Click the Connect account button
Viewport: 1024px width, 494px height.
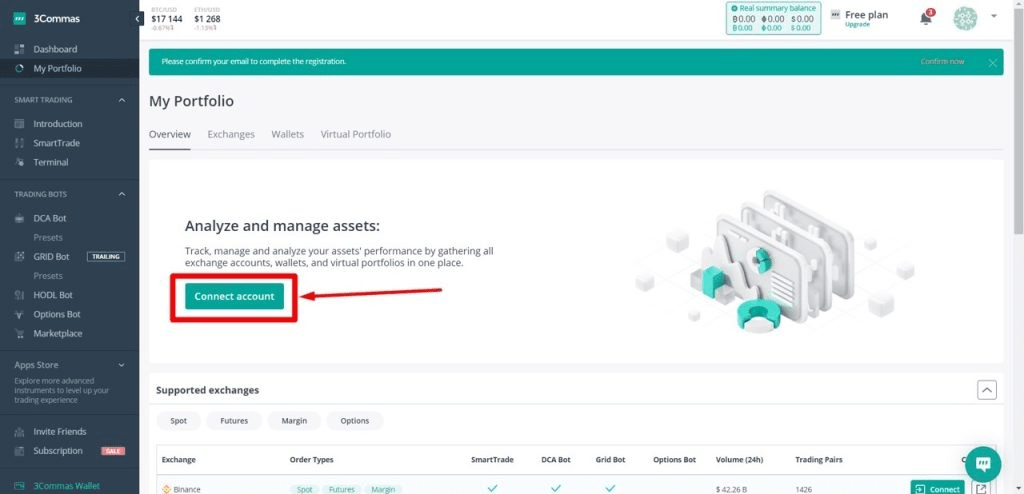point(234,296)
